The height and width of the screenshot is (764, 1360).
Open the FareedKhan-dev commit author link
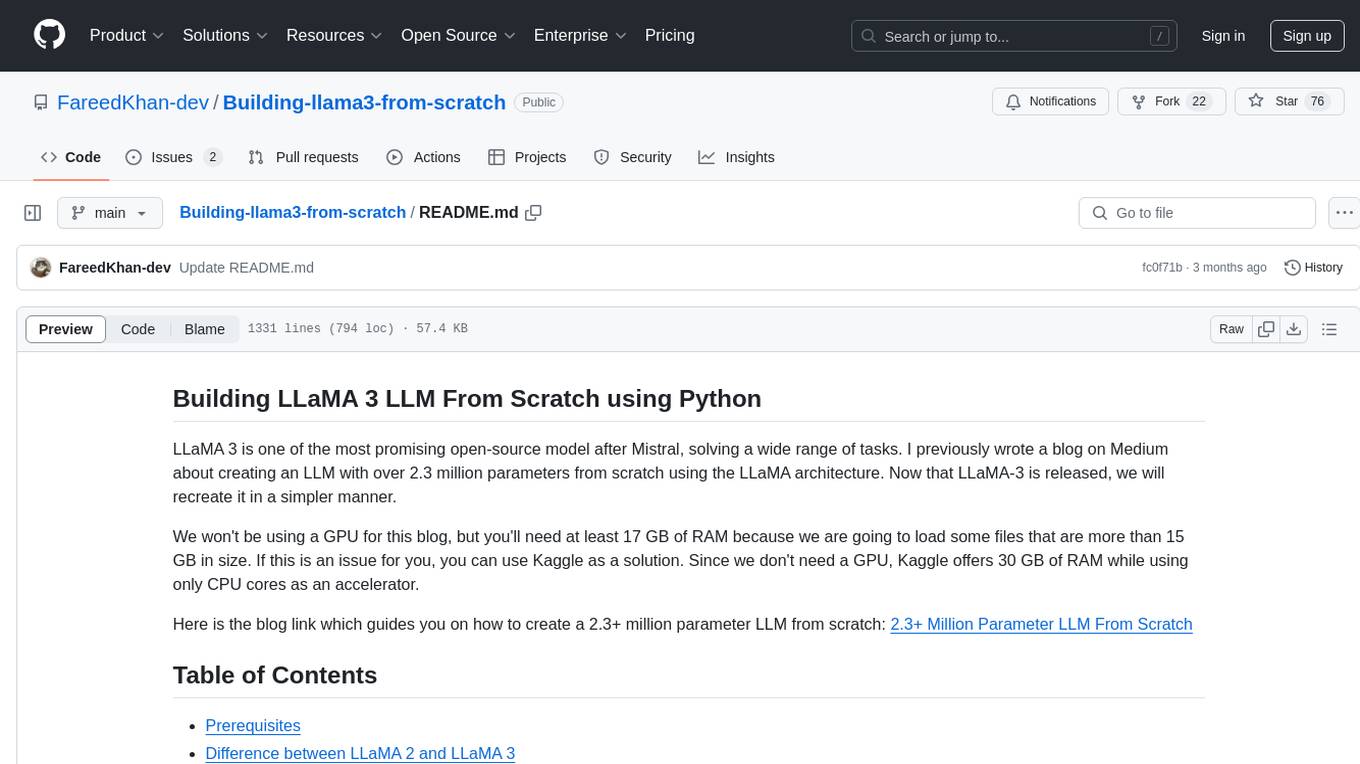click(115, 267)
